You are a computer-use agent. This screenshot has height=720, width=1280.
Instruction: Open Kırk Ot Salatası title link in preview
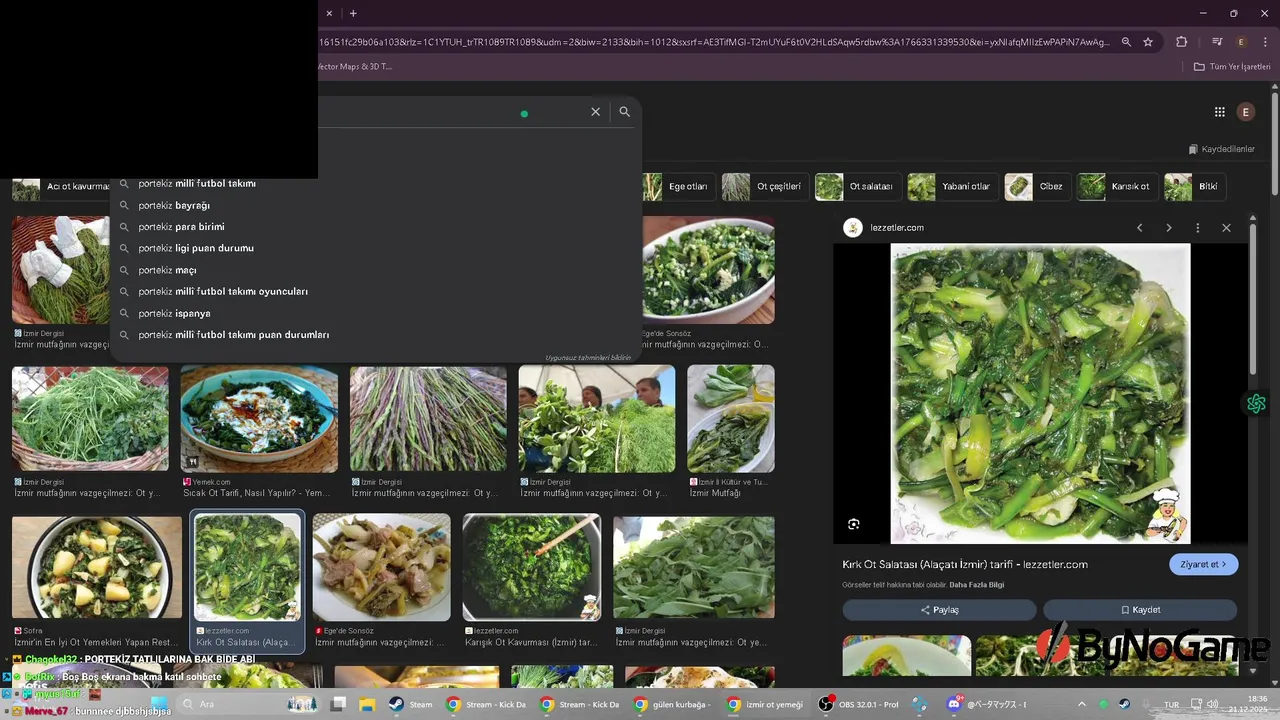coord(965,564)
